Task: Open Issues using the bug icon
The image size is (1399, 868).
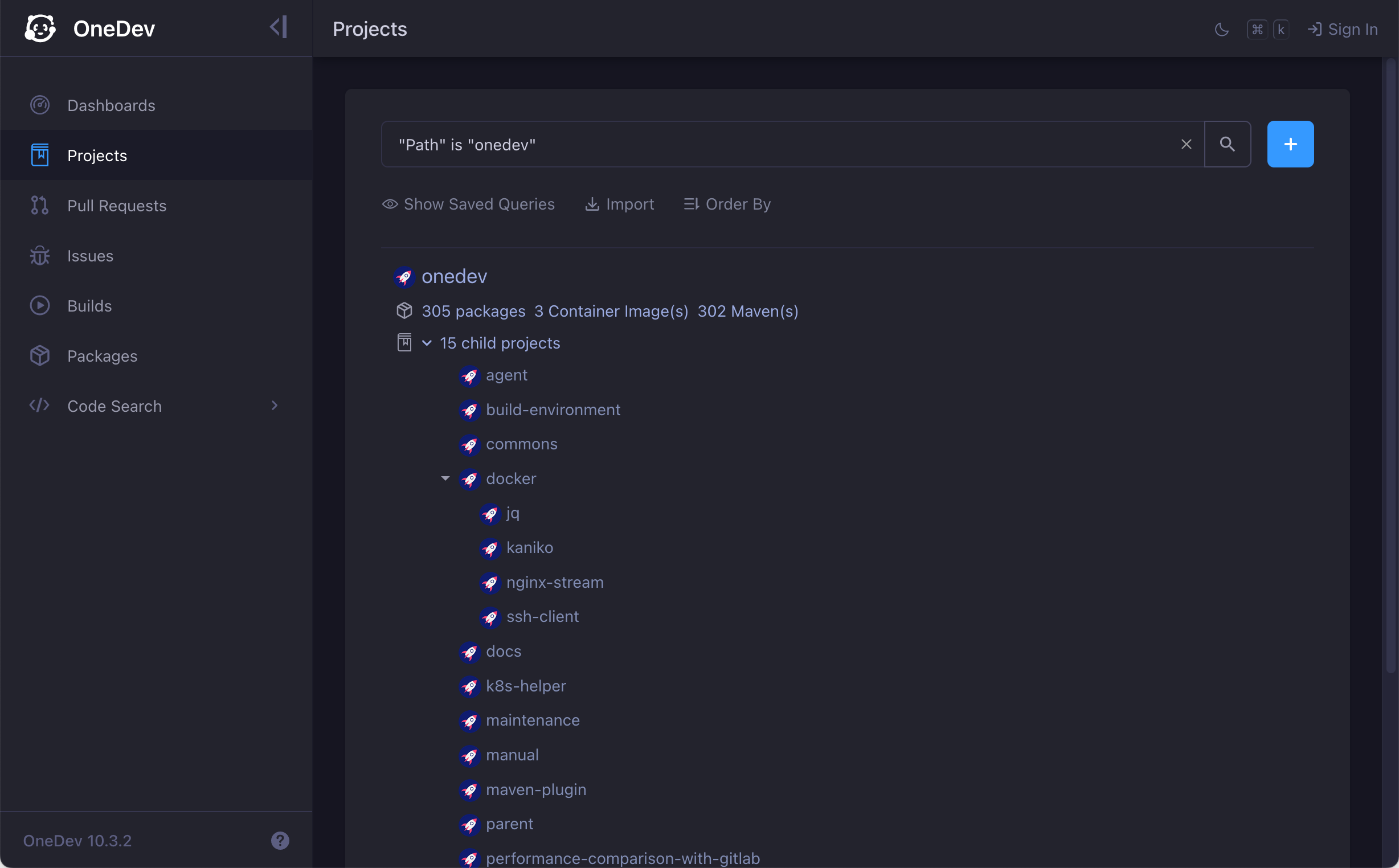Action: [x=39, y=255]
